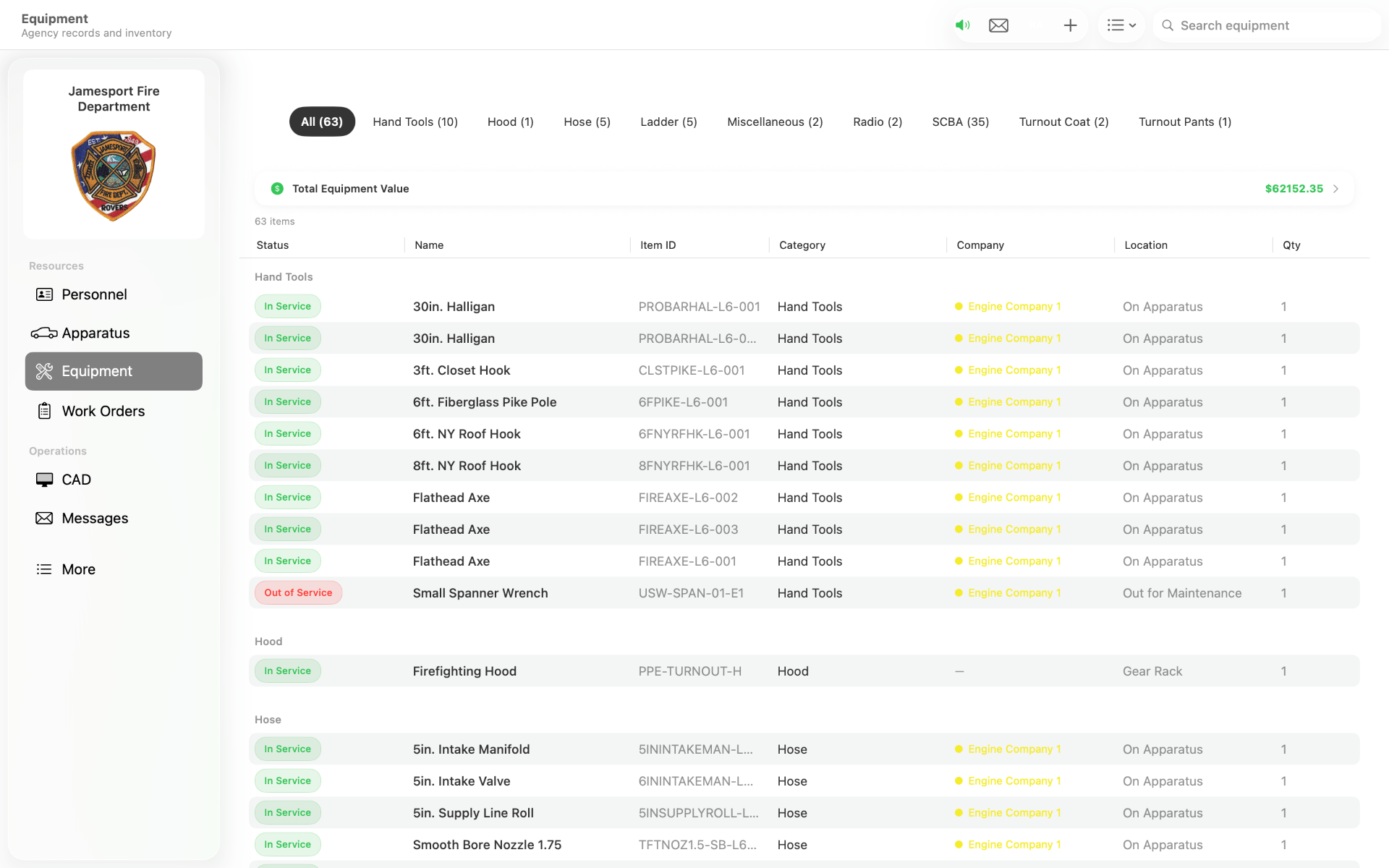Click Gear Rack location cell

point(1152,671)
